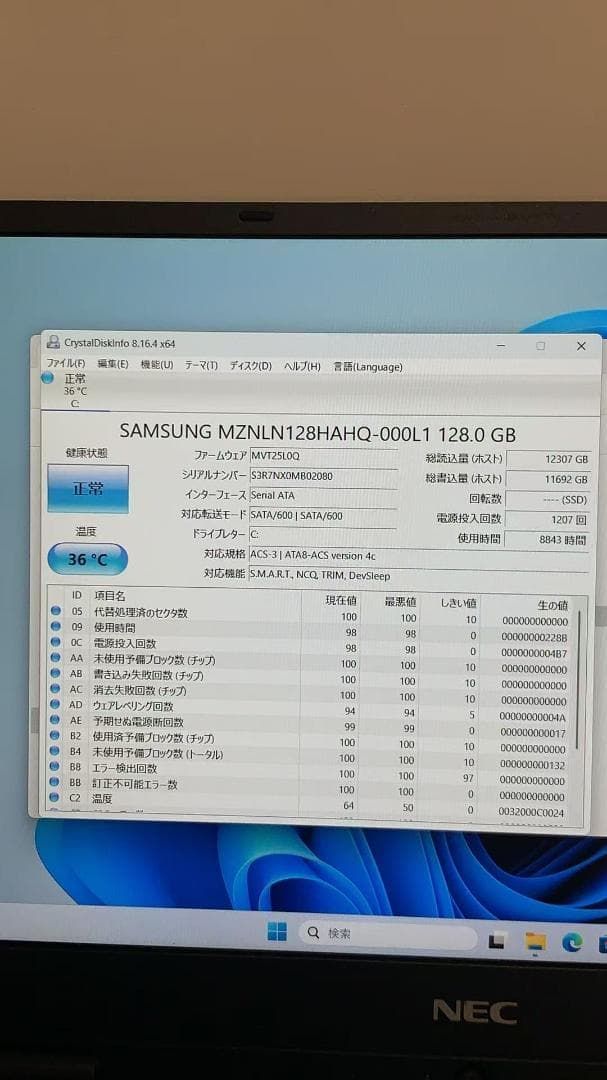
Task: Open File Explorer from the taskbar
Action: tap(535, 941)
